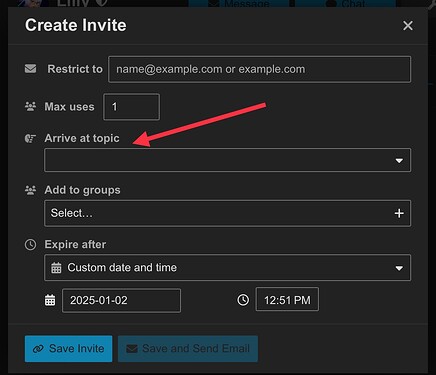Click the arrow of Arrive at topic selector
Screen dimensions: 436x375
[x=399, y=161]
